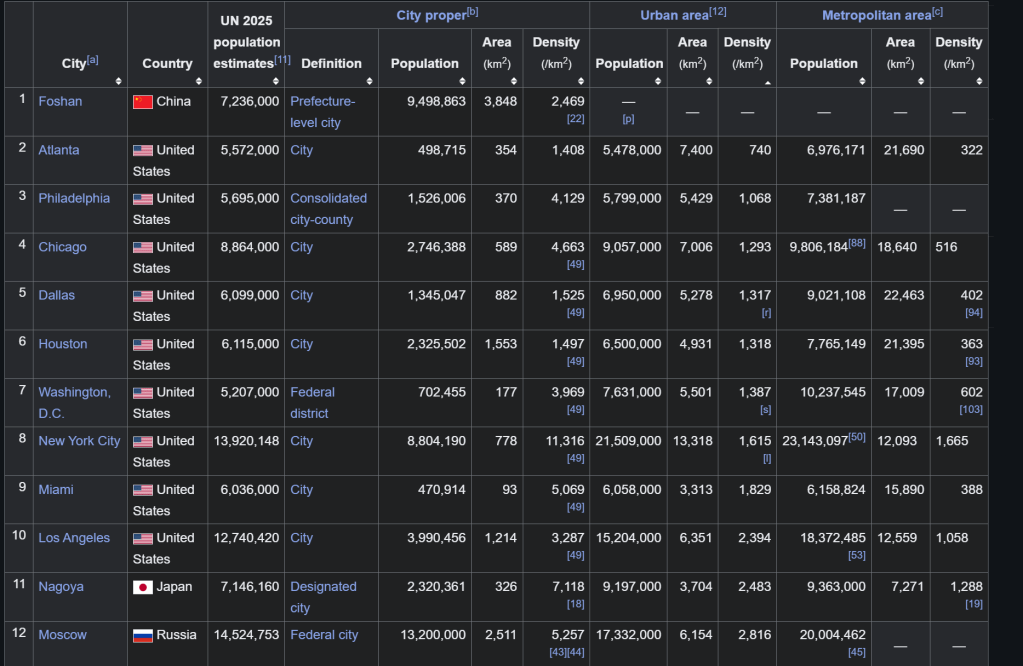This screenshot has width=1023, height=666.
Task: Click the China flag icon in Foshan row
Action: tap(142, 102)
